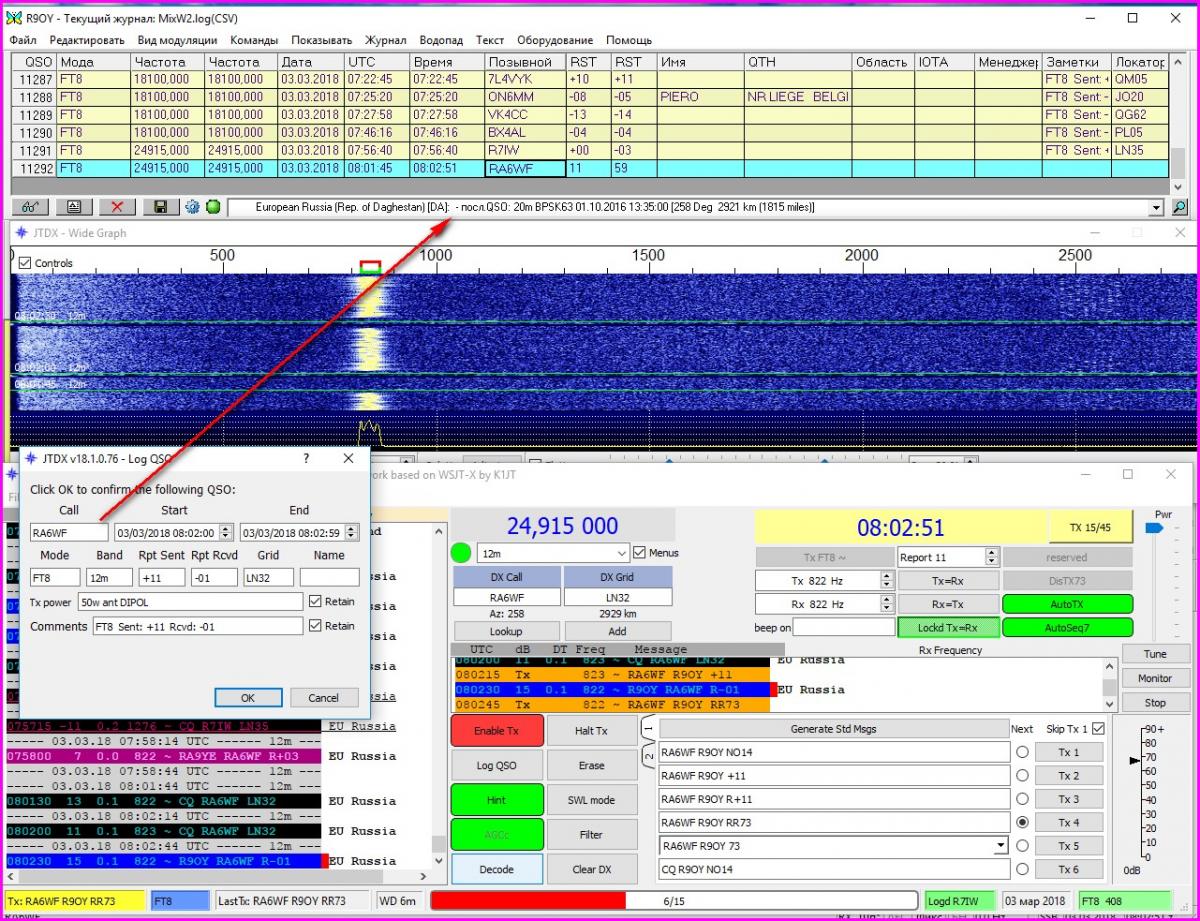Click magnifier icon at right of info bar
The image size is (1200, 921).
(x=1180, y=207)
